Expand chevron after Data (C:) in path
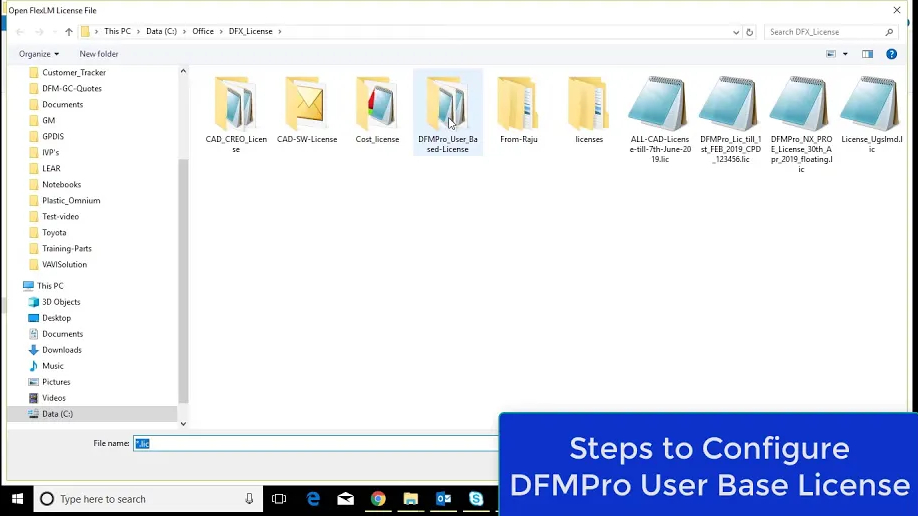 (184, 32)
